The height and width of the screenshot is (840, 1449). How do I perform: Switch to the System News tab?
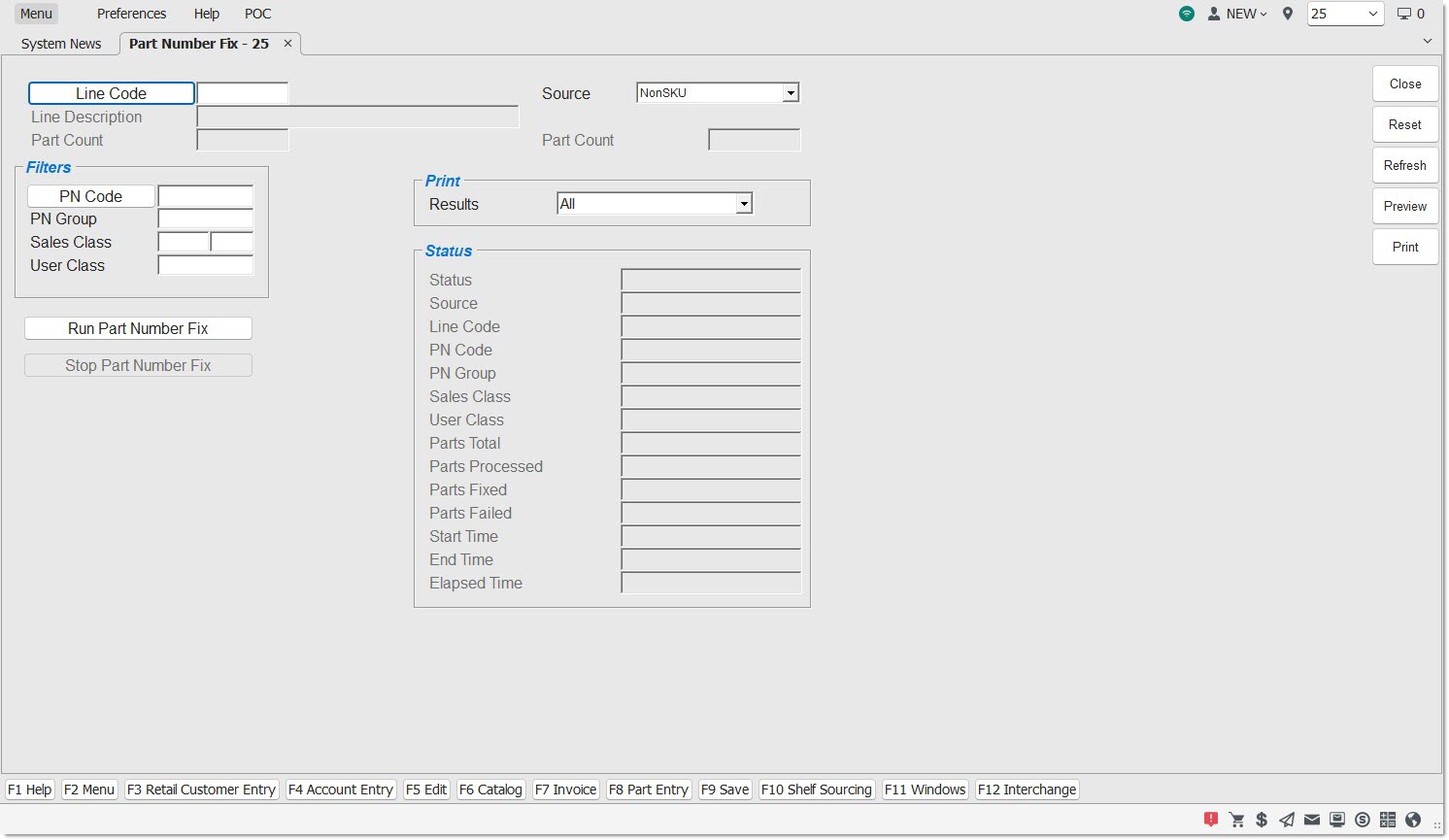click(61, 44)
